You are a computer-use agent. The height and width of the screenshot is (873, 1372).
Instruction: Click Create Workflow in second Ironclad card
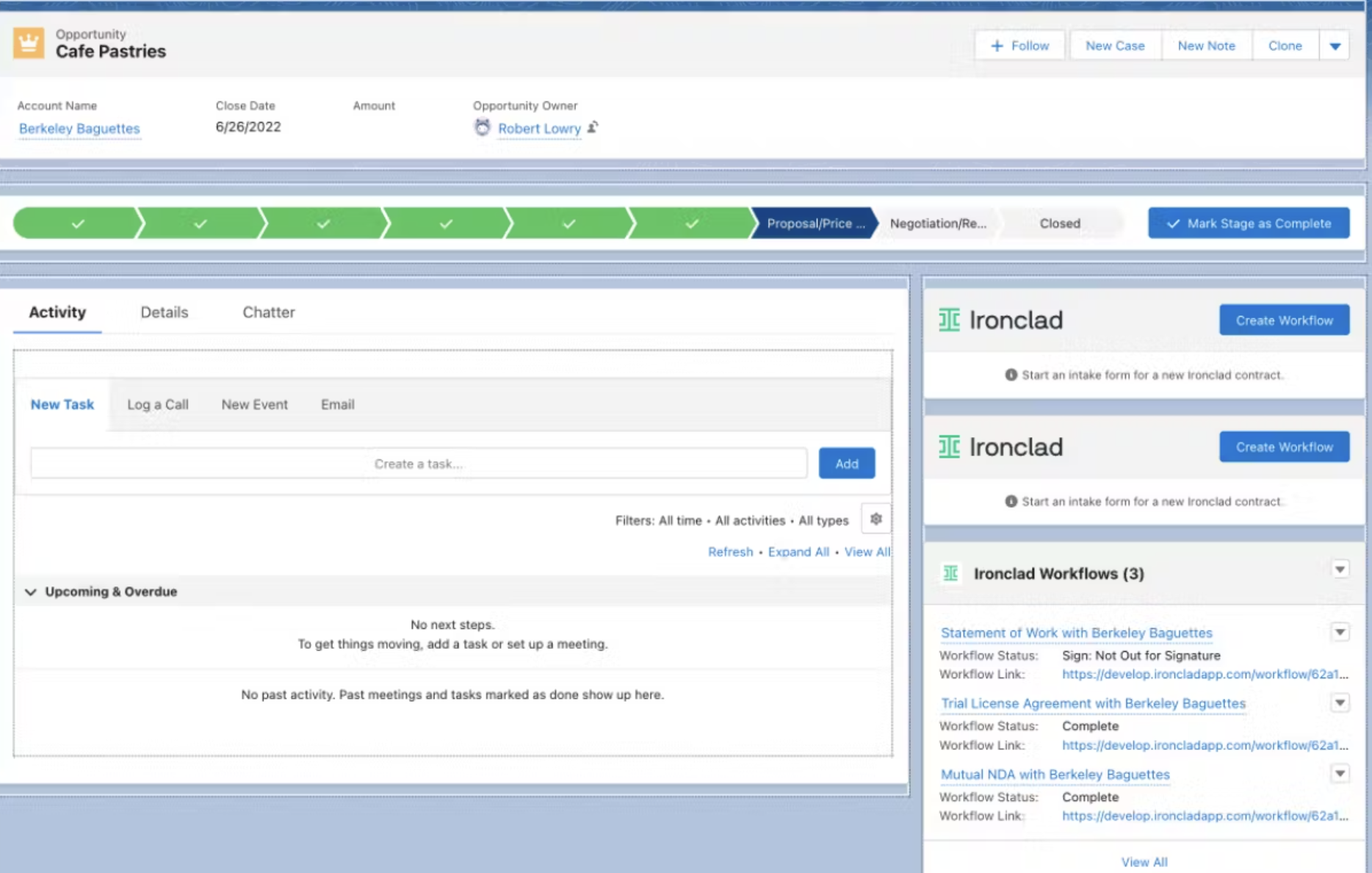tap(1284, 447)
